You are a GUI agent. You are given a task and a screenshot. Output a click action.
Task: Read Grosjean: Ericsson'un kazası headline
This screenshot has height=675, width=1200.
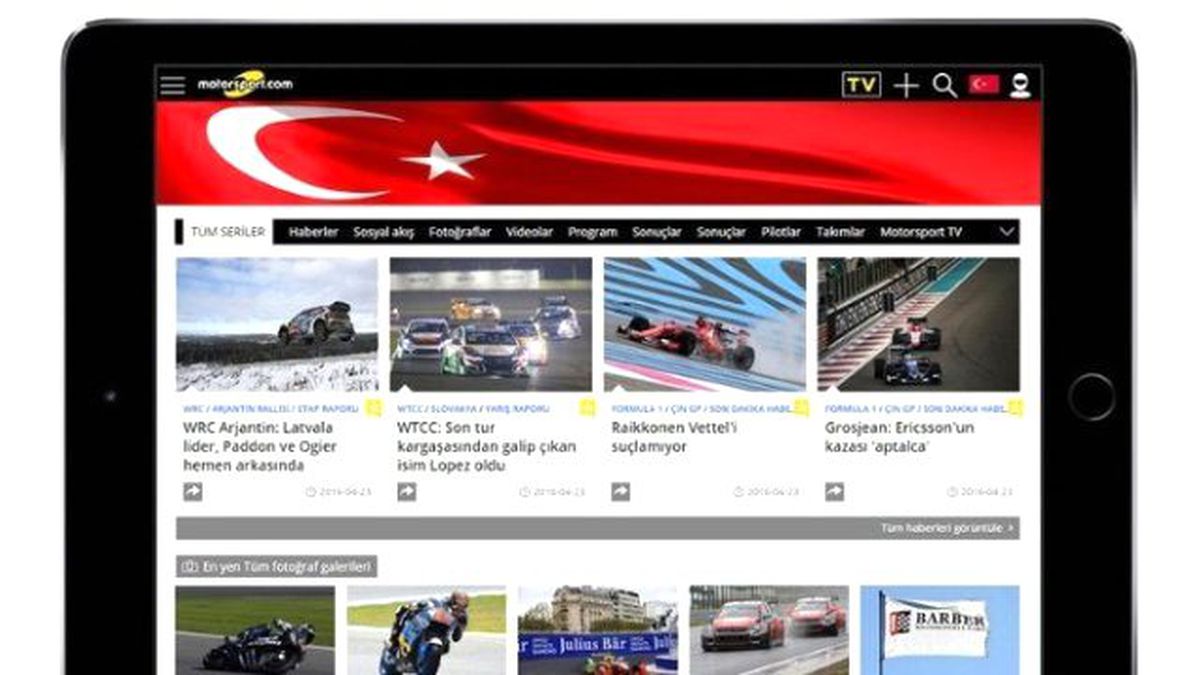899,437
